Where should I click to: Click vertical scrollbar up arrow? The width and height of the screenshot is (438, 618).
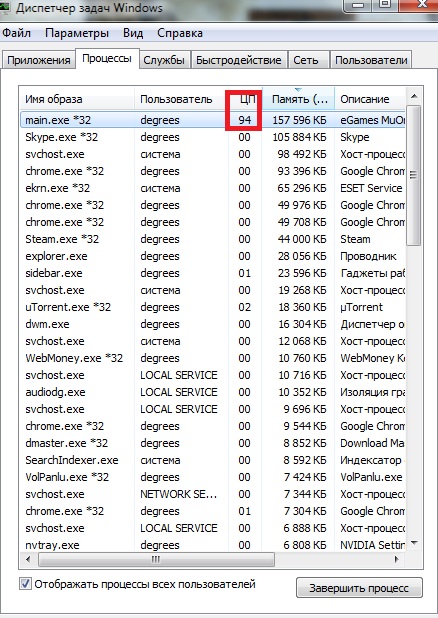(414, 96)
